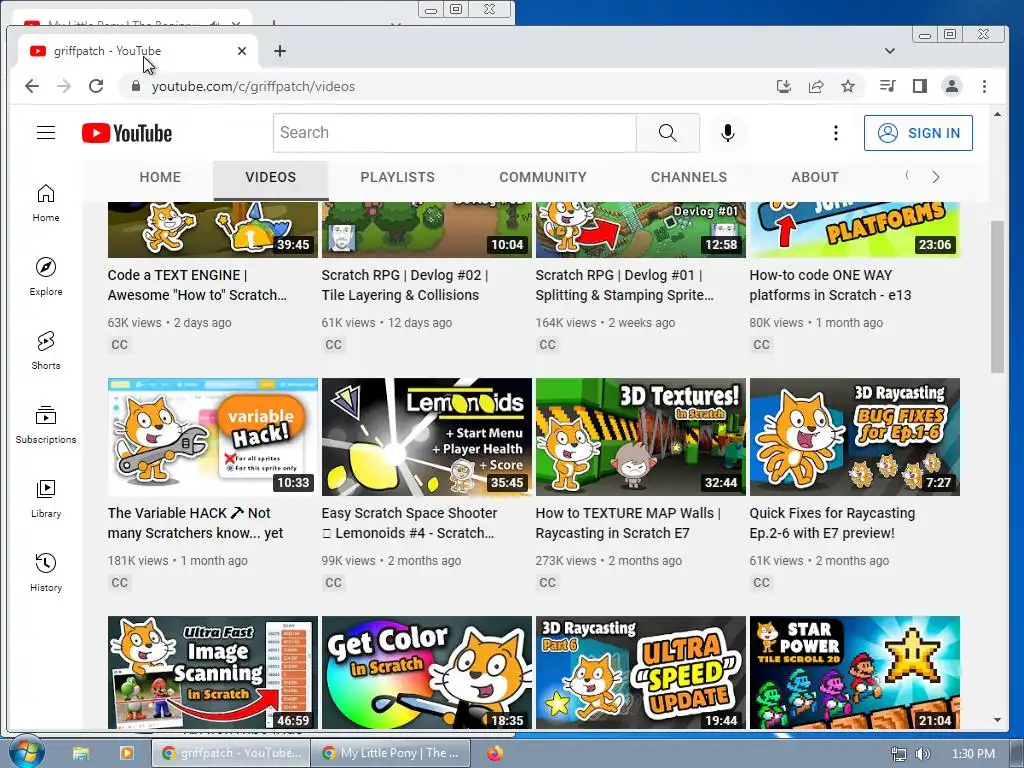Open 'Scratch RPG Devlog #01' title link

point(624,285)
